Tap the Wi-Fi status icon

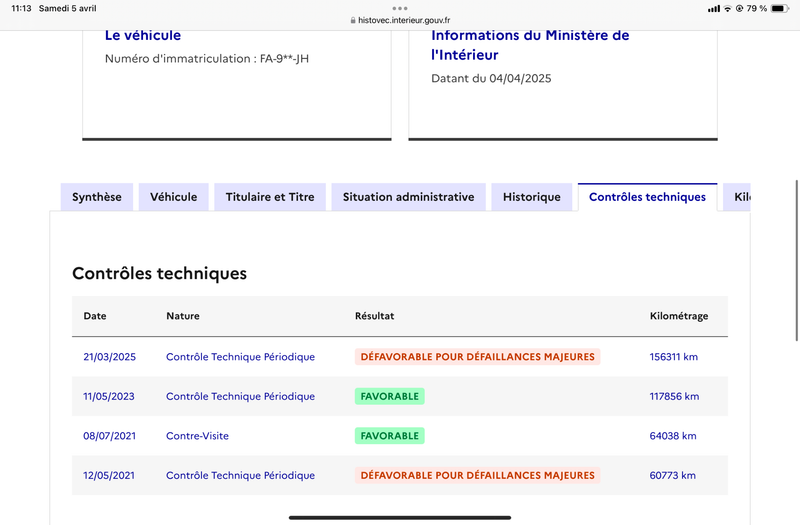727,8
